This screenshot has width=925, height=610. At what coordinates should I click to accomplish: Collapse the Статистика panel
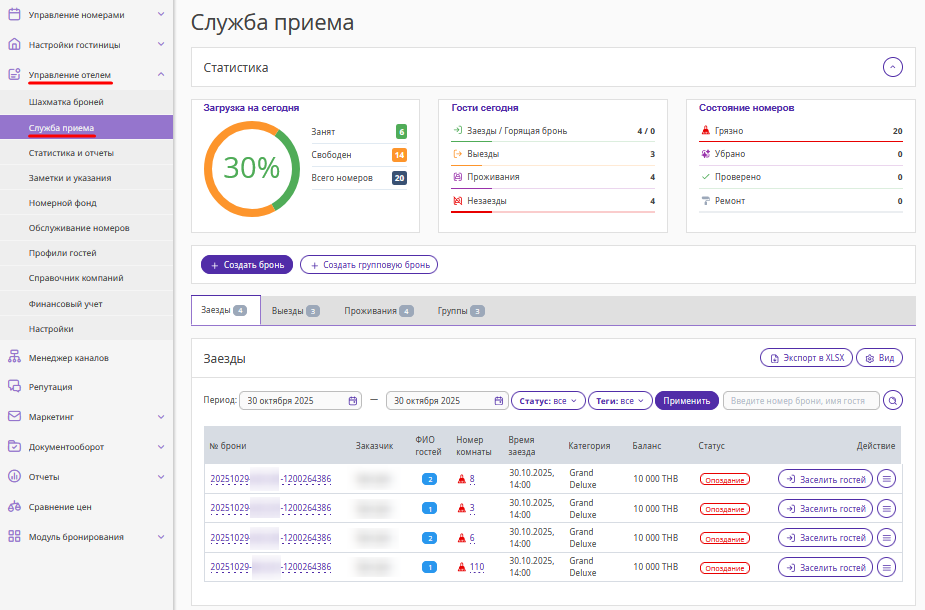[x=893, y=68]
